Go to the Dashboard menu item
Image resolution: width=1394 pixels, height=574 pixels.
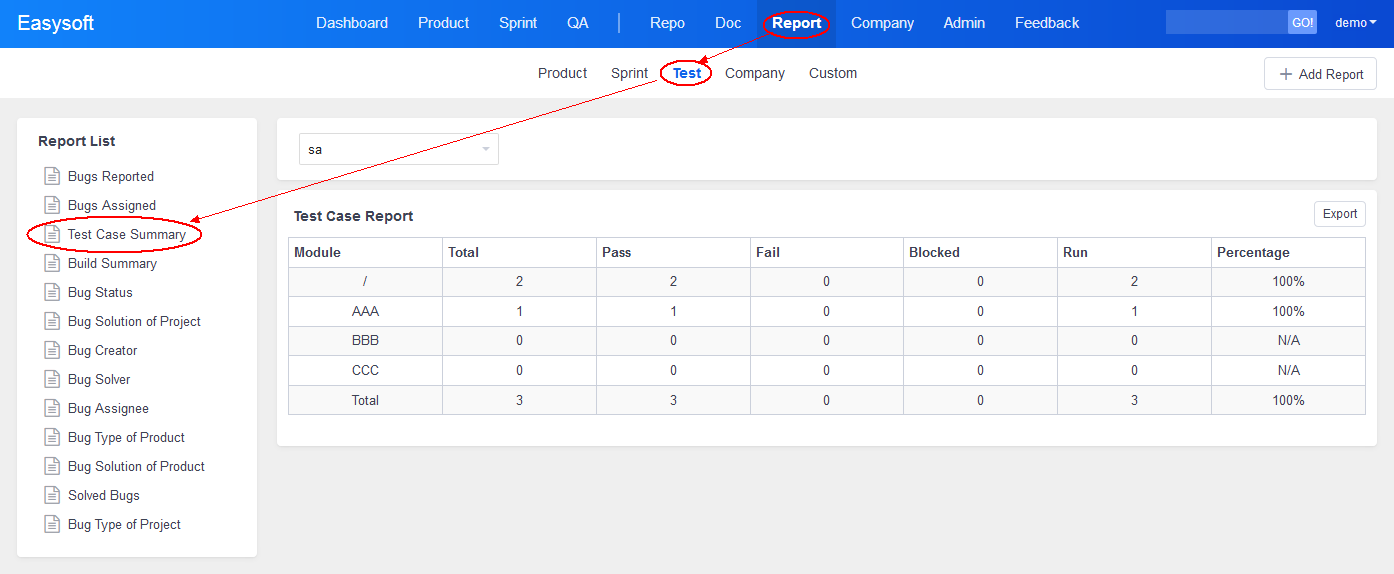pyautogui.click(x=352, y=23)
